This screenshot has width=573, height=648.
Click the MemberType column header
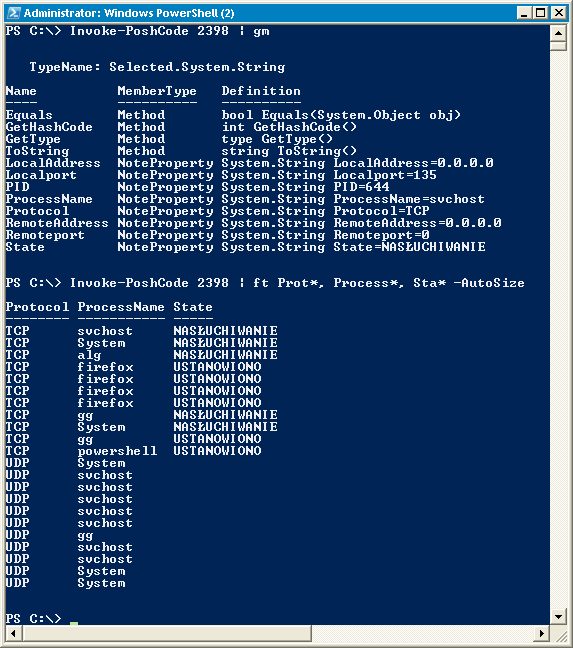point(157,91)
